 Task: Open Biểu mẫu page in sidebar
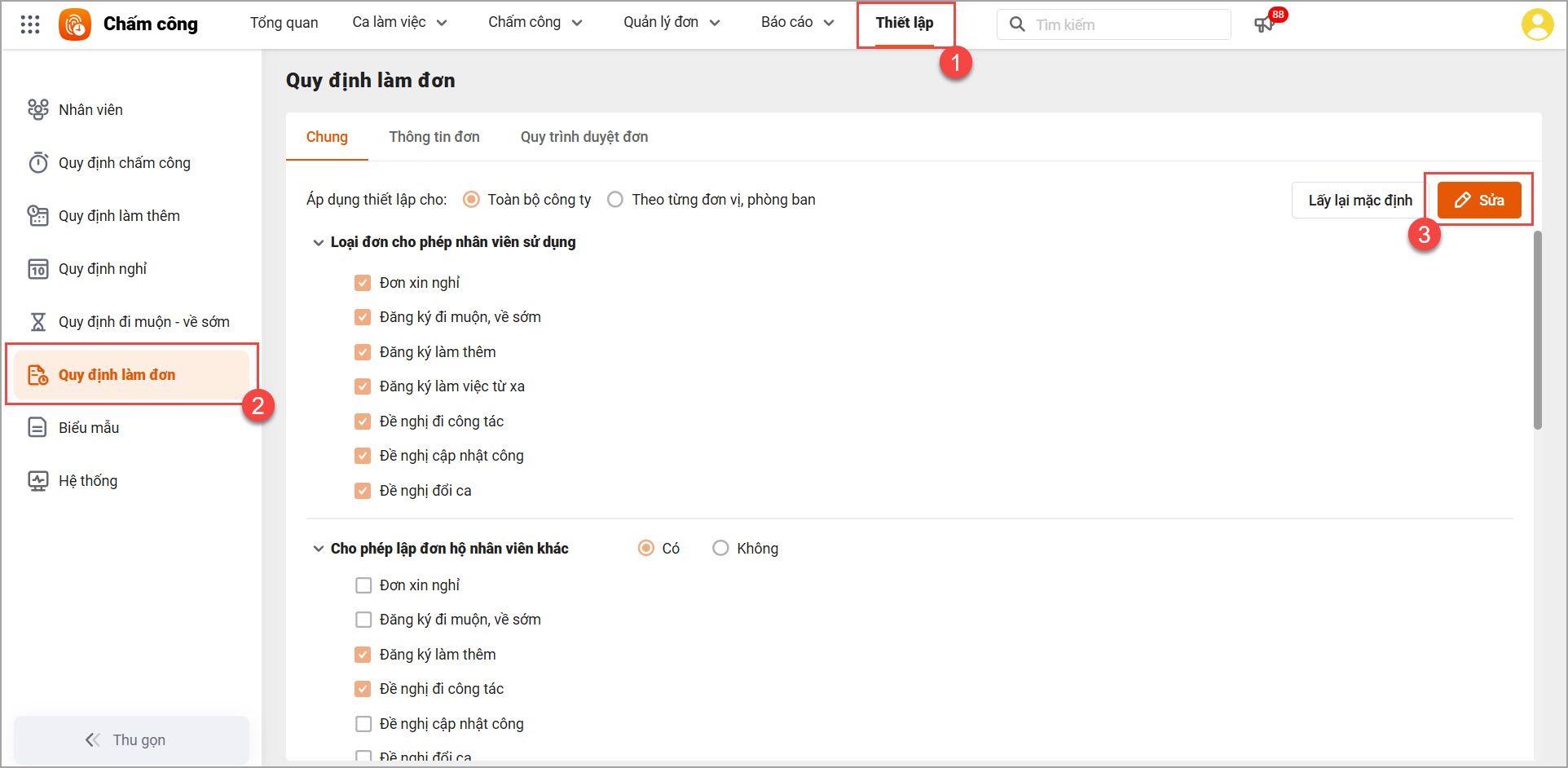point(131,428)
